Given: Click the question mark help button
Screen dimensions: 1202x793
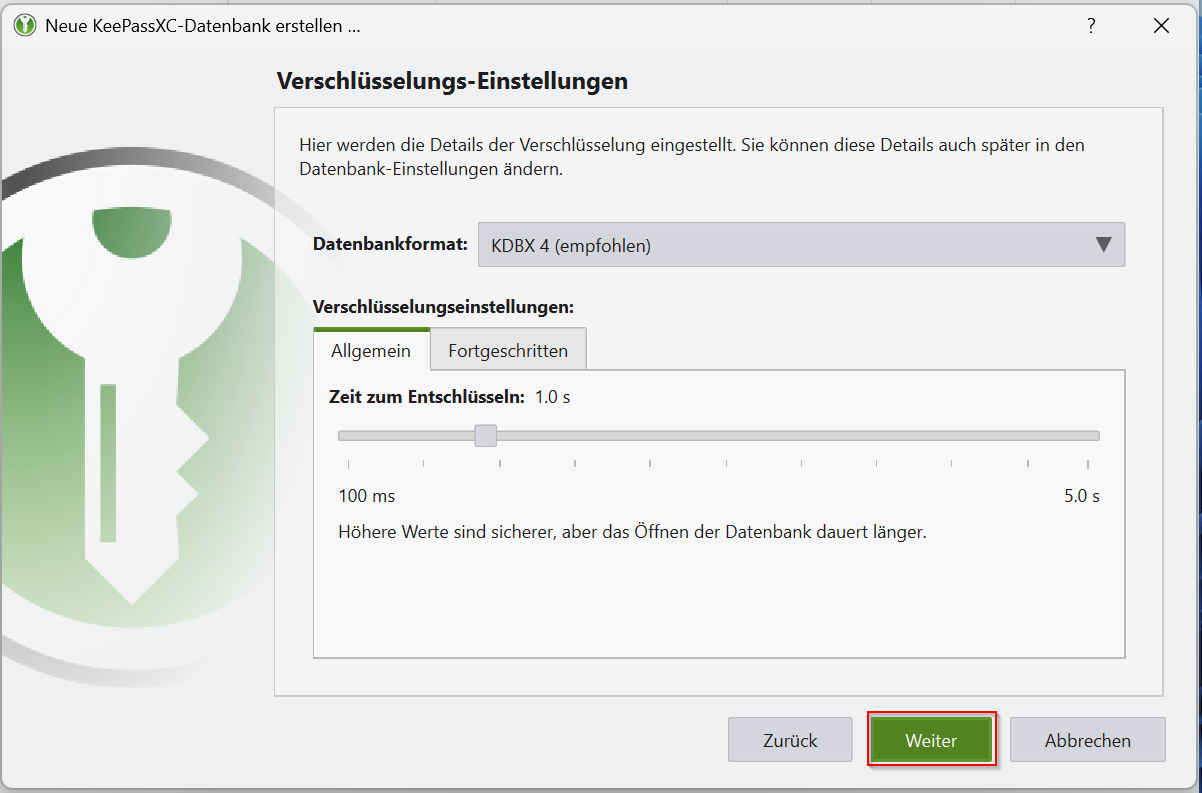Looking at the screenshot, I should click(x=1091, y=26).
